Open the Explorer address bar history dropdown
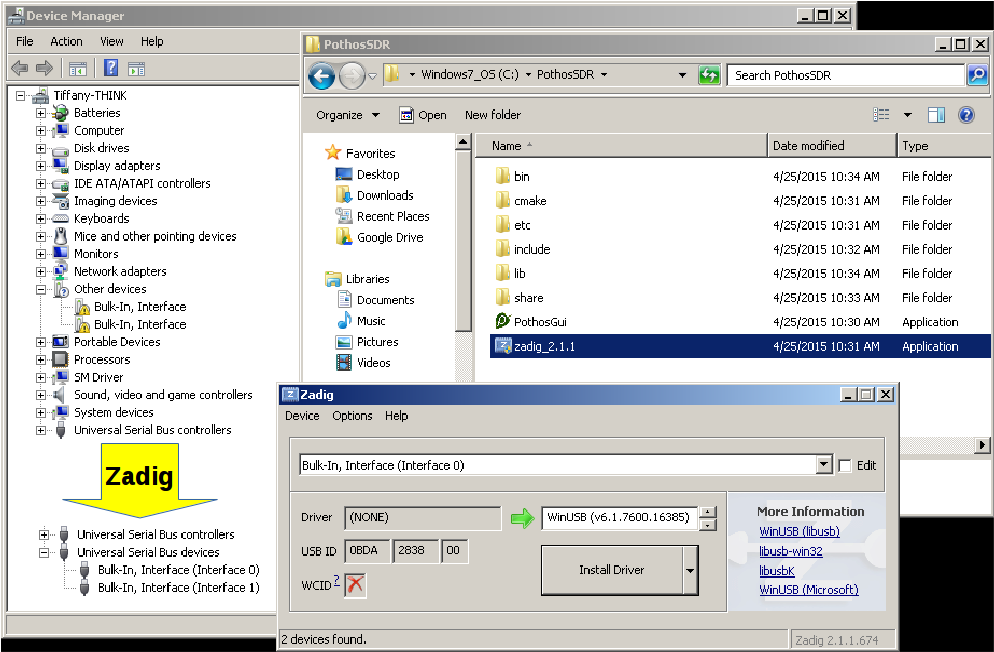This screenshot has height=652, width=994. pos(682,75)
